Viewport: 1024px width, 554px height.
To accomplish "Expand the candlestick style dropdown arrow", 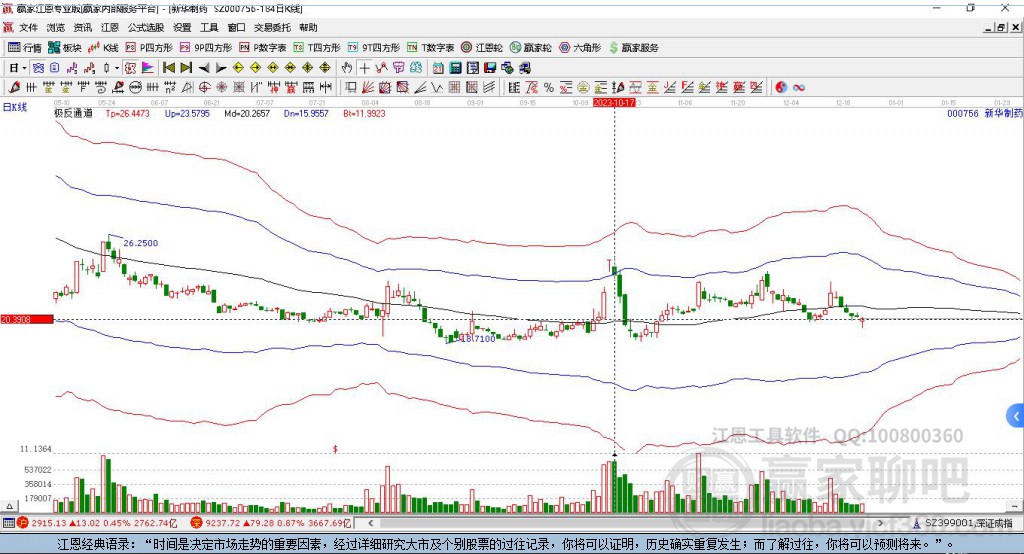I will click(x=117, y=68).
